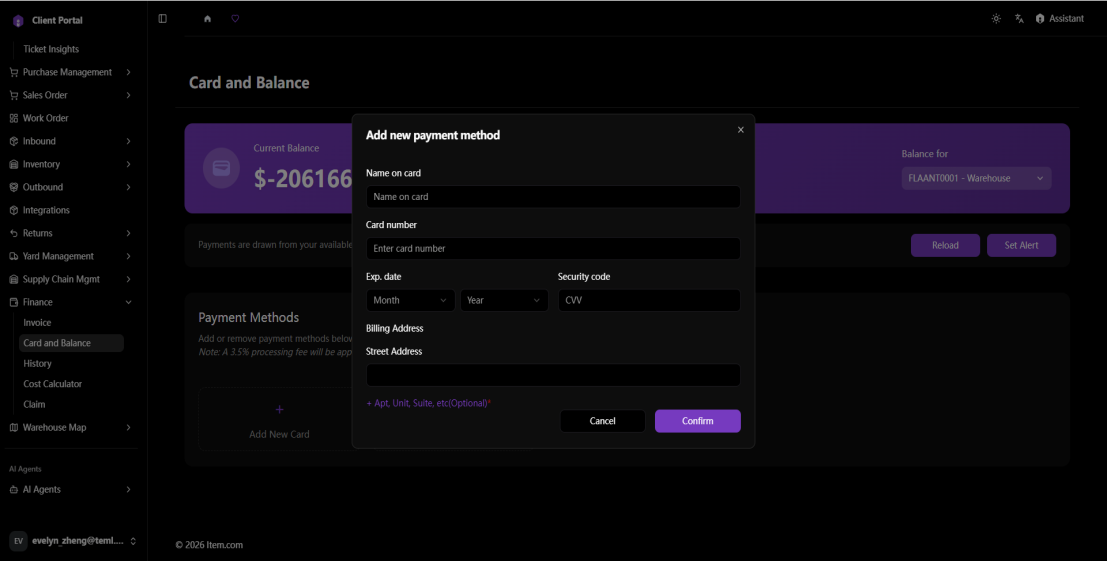Click the Inventory icon
The width and height of the screenshot is (1107, 561).
click(x=13, y=164)
